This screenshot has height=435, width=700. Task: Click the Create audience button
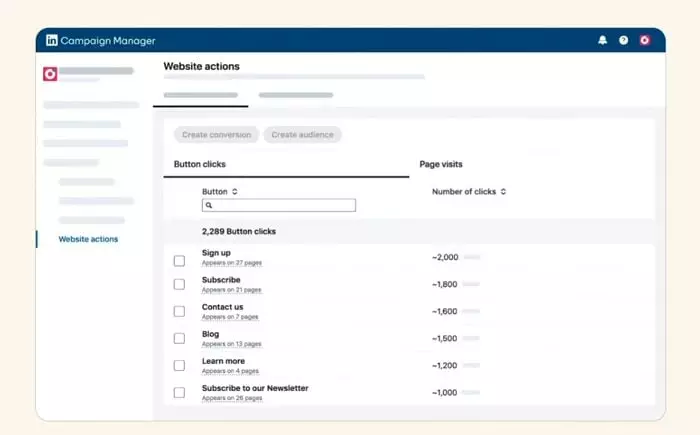point(302,134)
